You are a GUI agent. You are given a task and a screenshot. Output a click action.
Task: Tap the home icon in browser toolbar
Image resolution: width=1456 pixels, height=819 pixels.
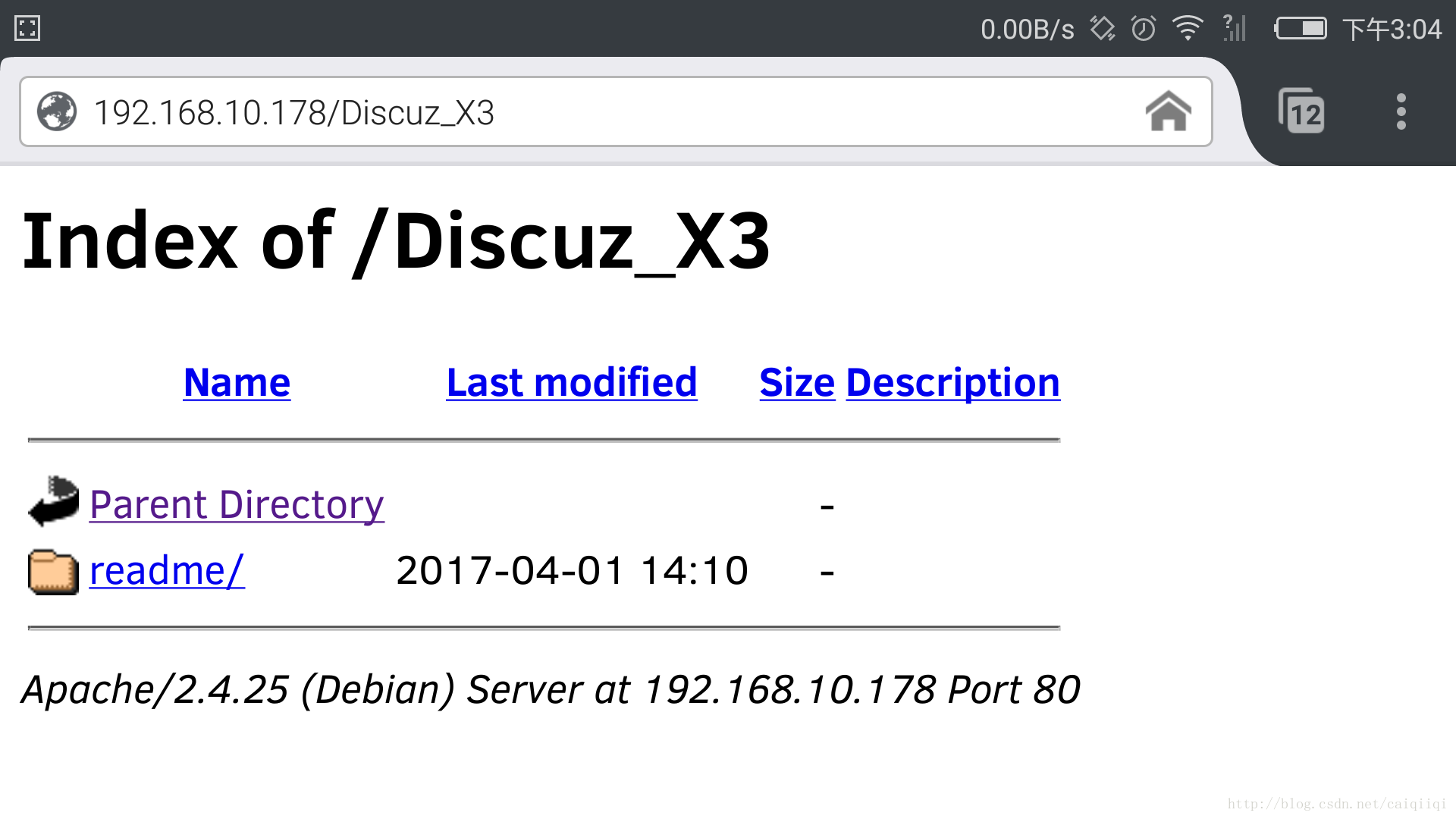pos(1168,111)
